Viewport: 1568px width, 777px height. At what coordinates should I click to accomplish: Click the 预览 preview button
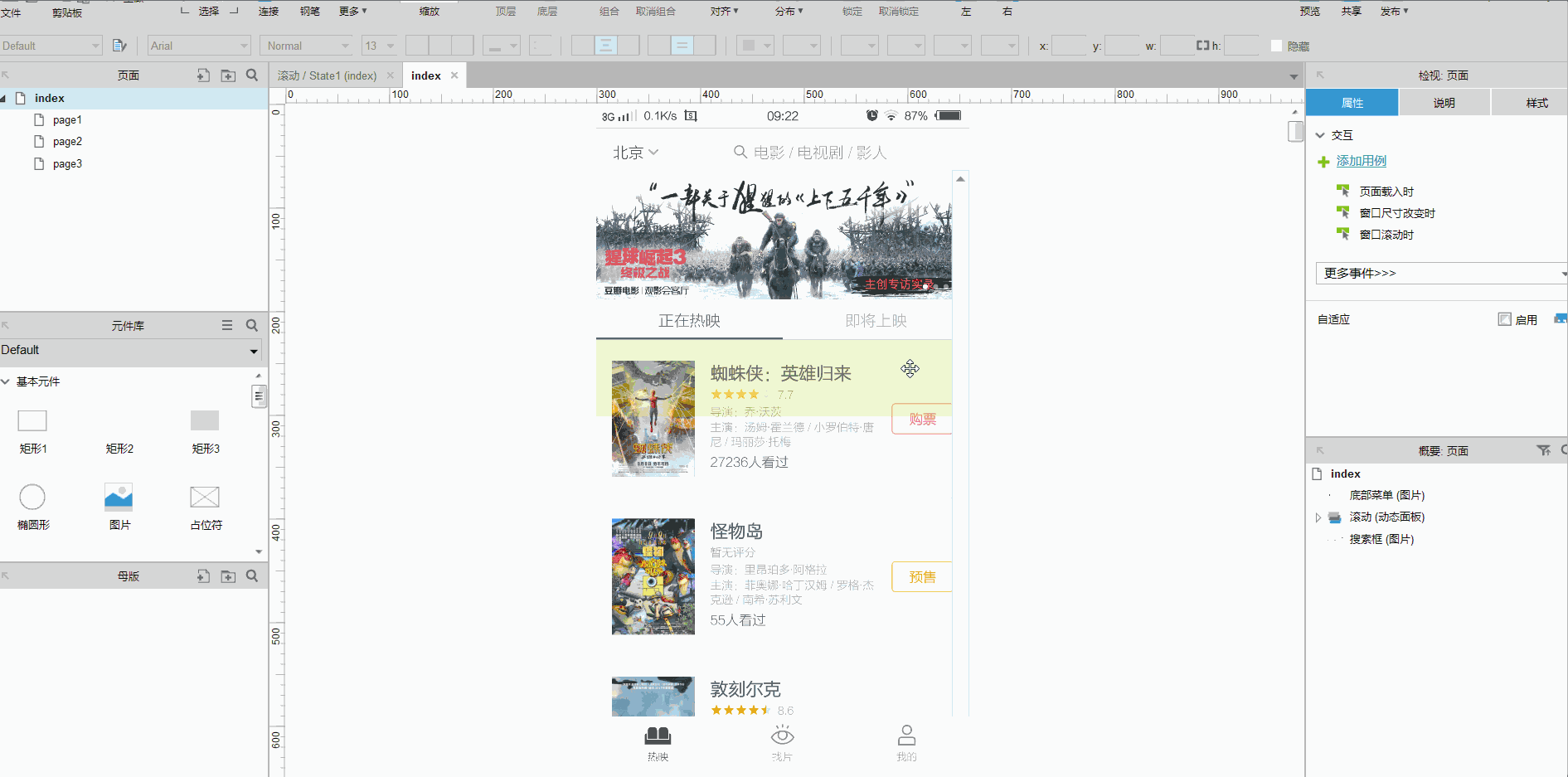(x=1310, y=12)
